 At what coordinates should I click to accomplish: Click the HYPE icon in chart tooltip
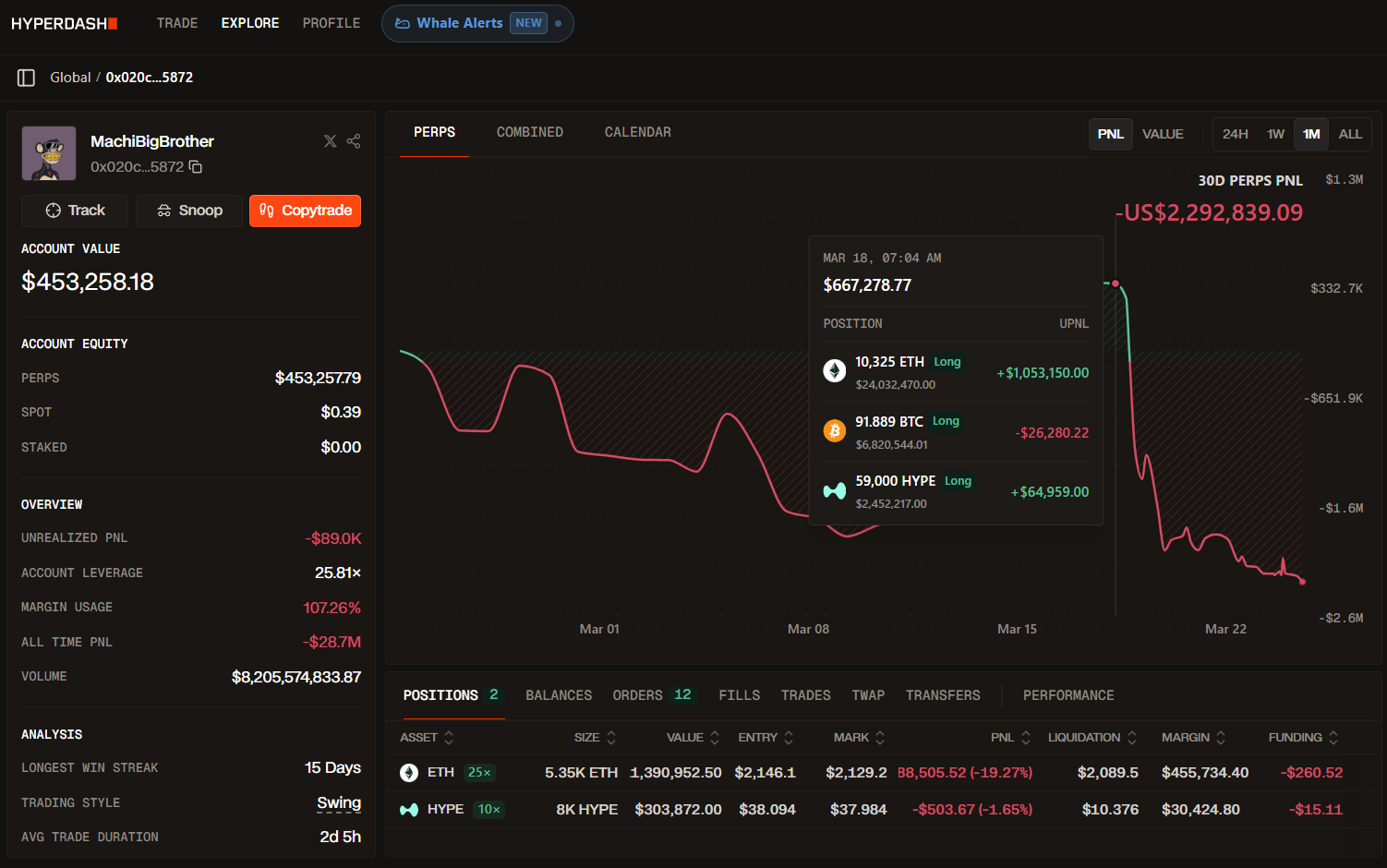[835, 491]
